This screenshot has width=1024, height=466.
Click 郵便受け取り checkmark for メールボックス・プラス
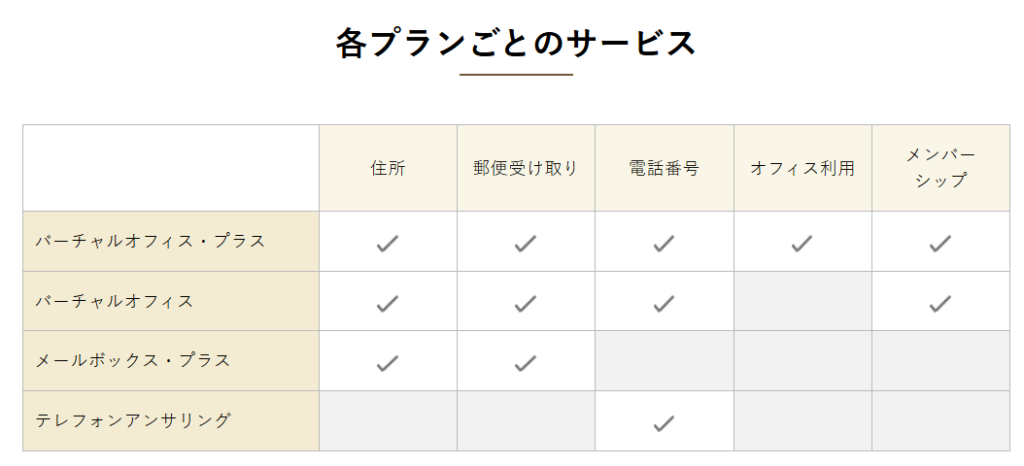pos(525,363)
